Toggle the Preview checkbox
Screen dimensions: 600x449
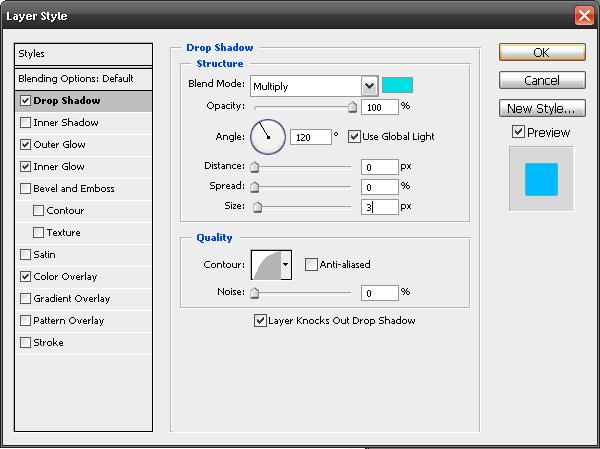click(x=518, y=132)
